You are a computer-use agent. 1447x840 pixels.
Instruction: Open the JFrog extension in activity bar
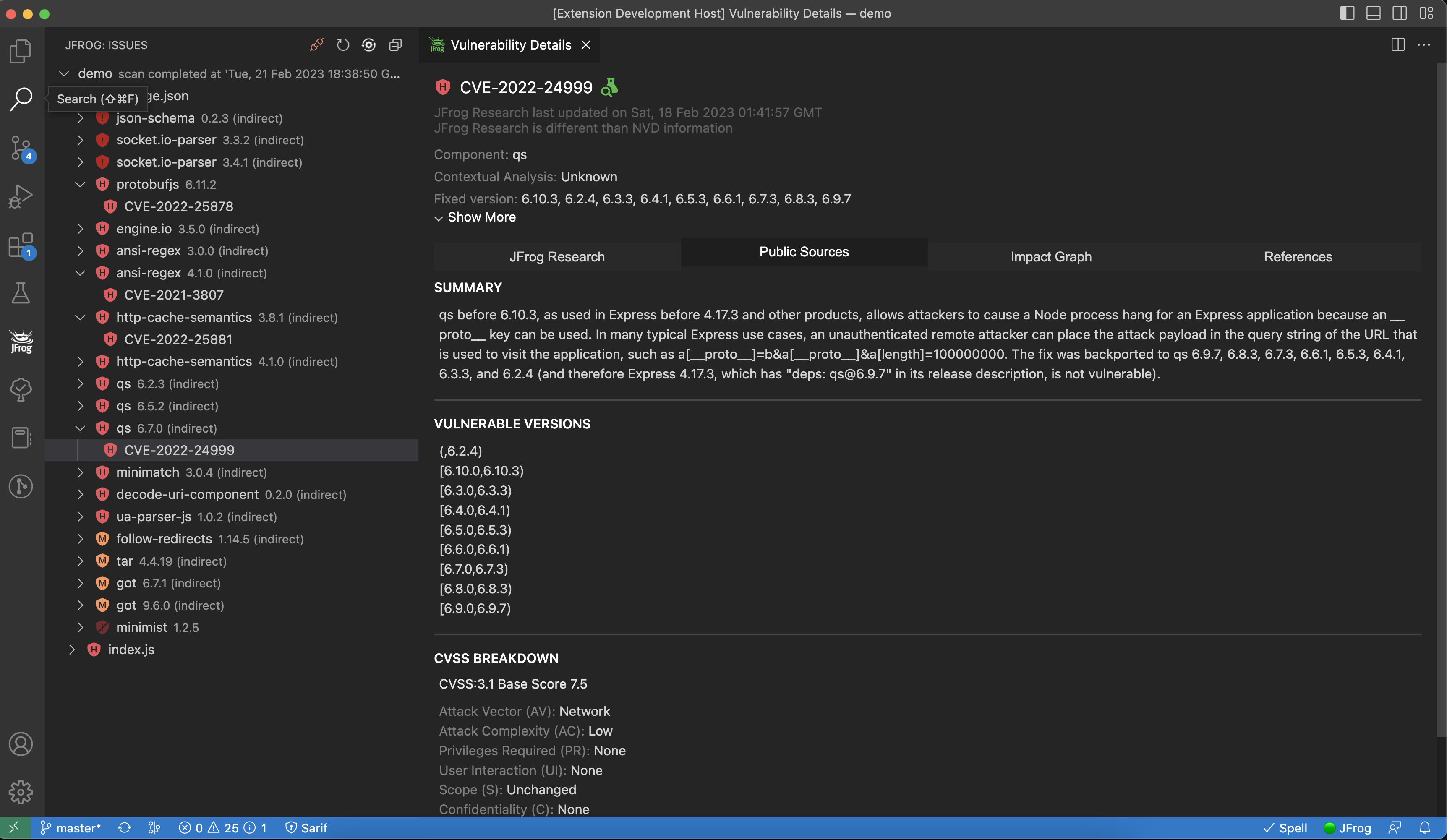tap(21, 341)
